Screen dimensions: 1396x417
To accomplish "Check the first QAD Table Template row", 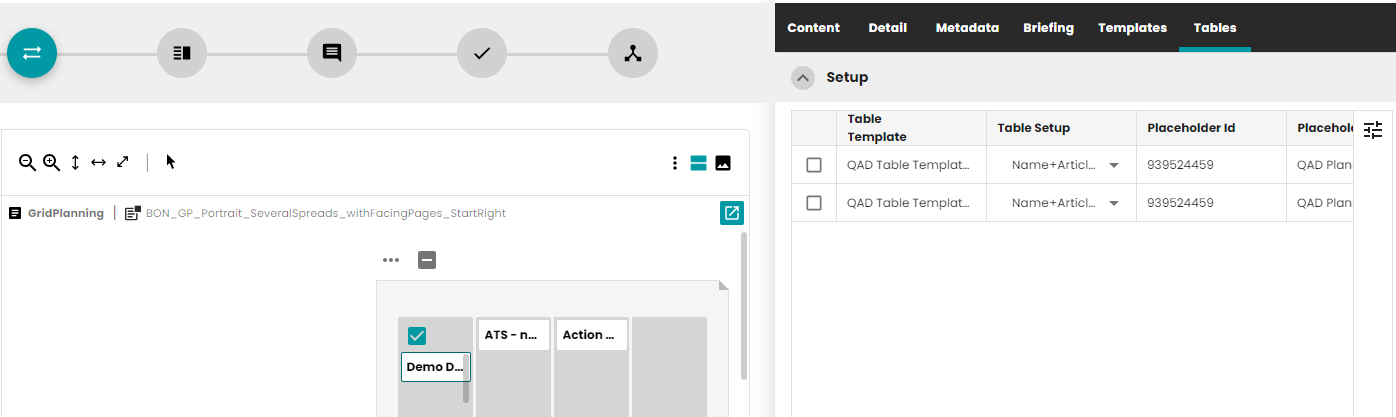I will 814,165.
